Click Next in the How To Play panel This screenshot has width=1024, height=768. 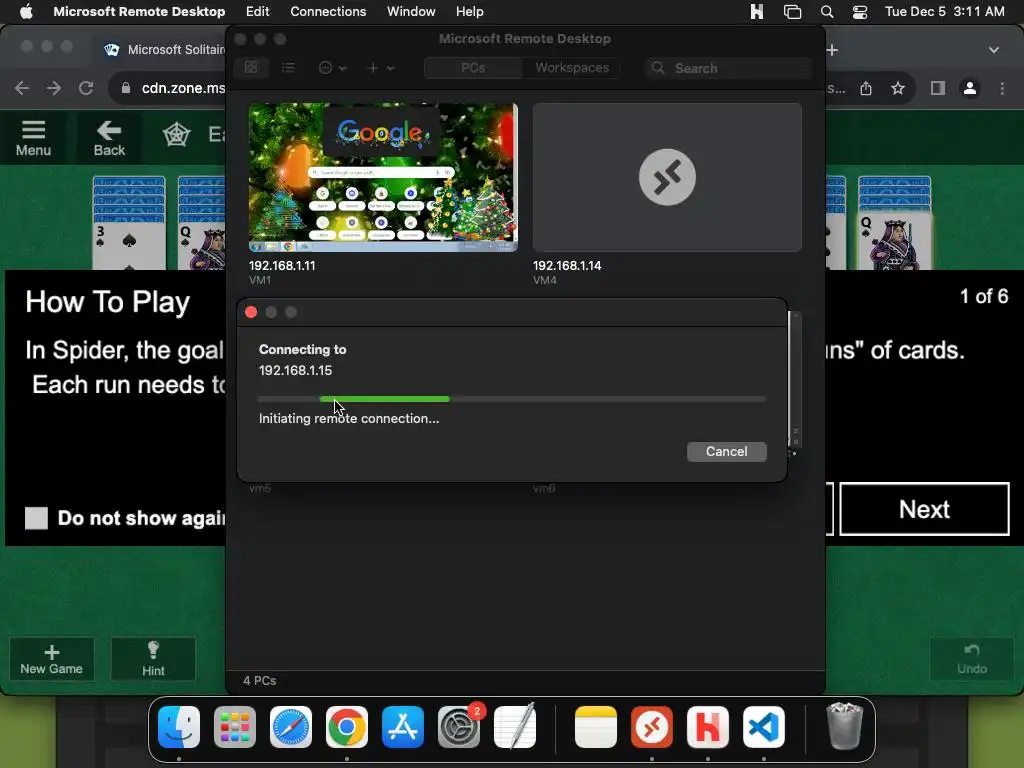(x=924, y=509)
